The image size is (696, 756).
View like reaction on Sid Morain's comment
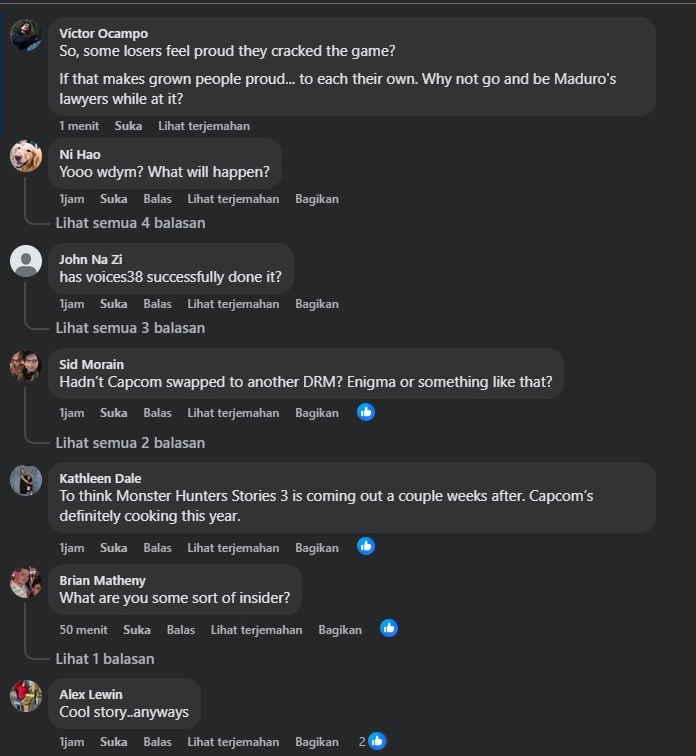366,412
